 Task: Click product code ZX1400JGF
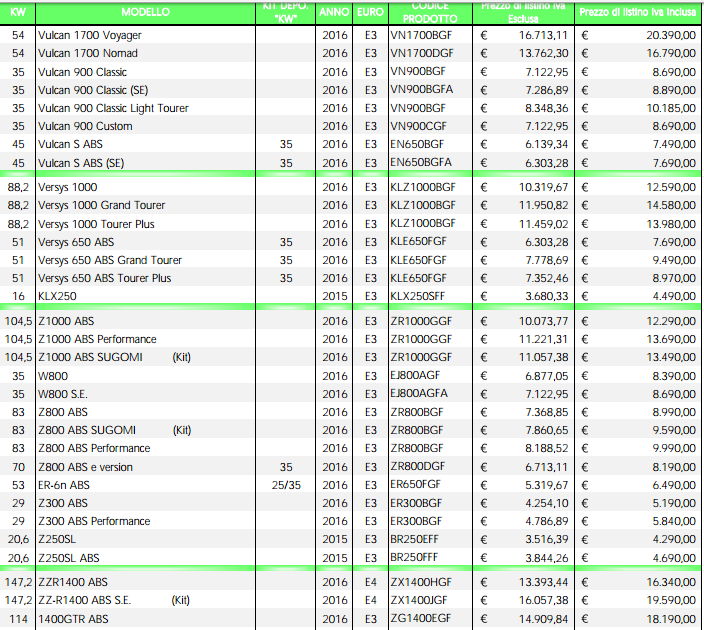click(x=421, y=600)
